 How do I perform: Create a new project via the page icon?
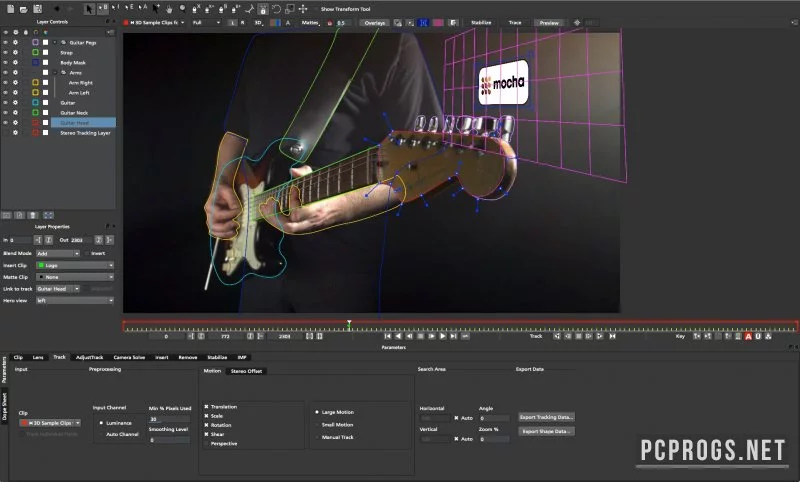[x=11, y=9]
